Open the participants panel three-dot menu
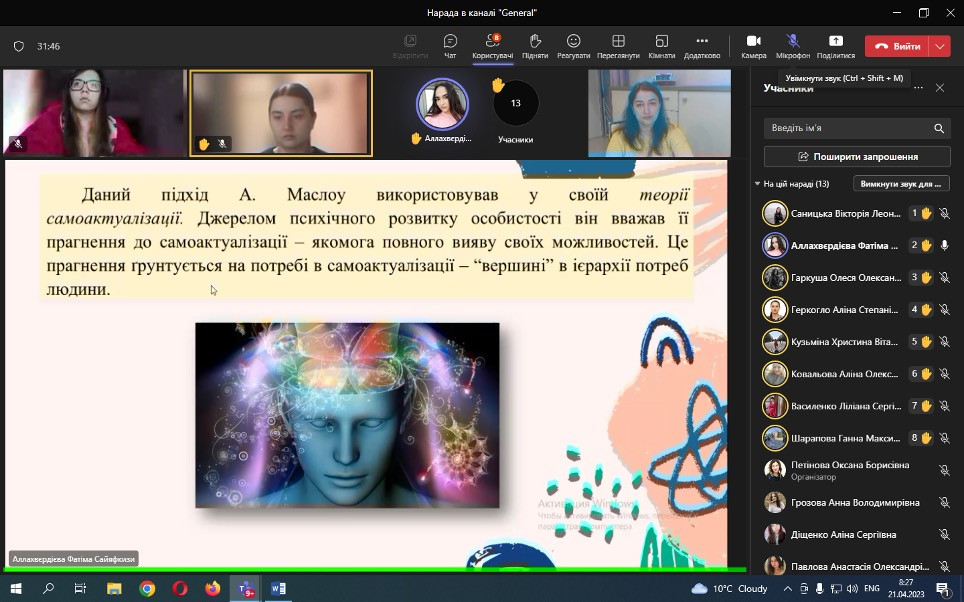964x602 pixels. (918, 88)
